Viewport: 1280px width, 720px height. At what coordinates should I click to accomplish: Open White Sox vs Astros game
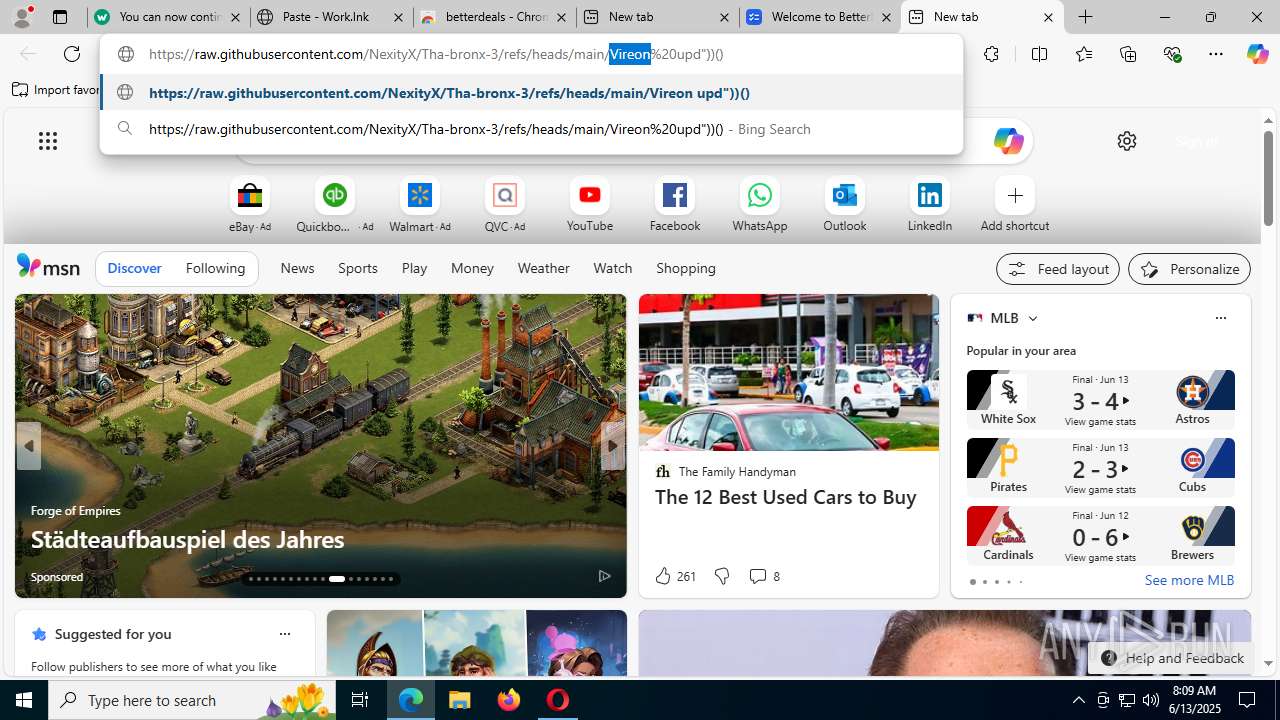tap(1100, 399)
